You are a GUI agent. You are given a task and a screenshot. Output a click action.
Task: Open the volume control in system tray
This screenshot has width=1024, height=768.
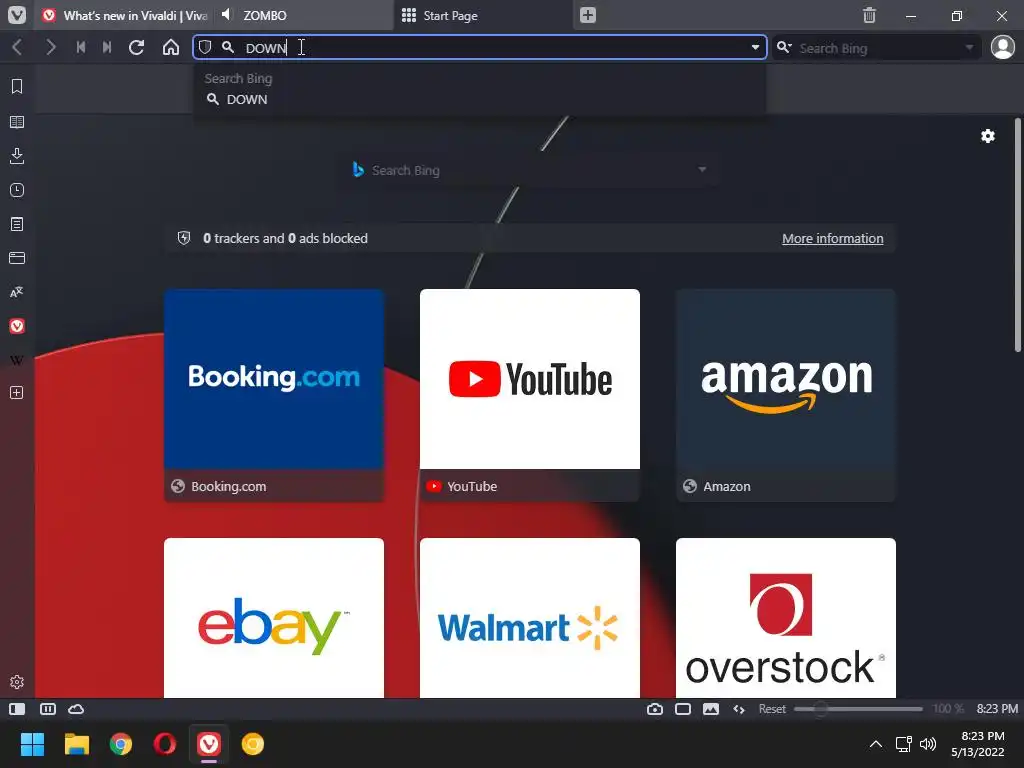pos(928,744)
